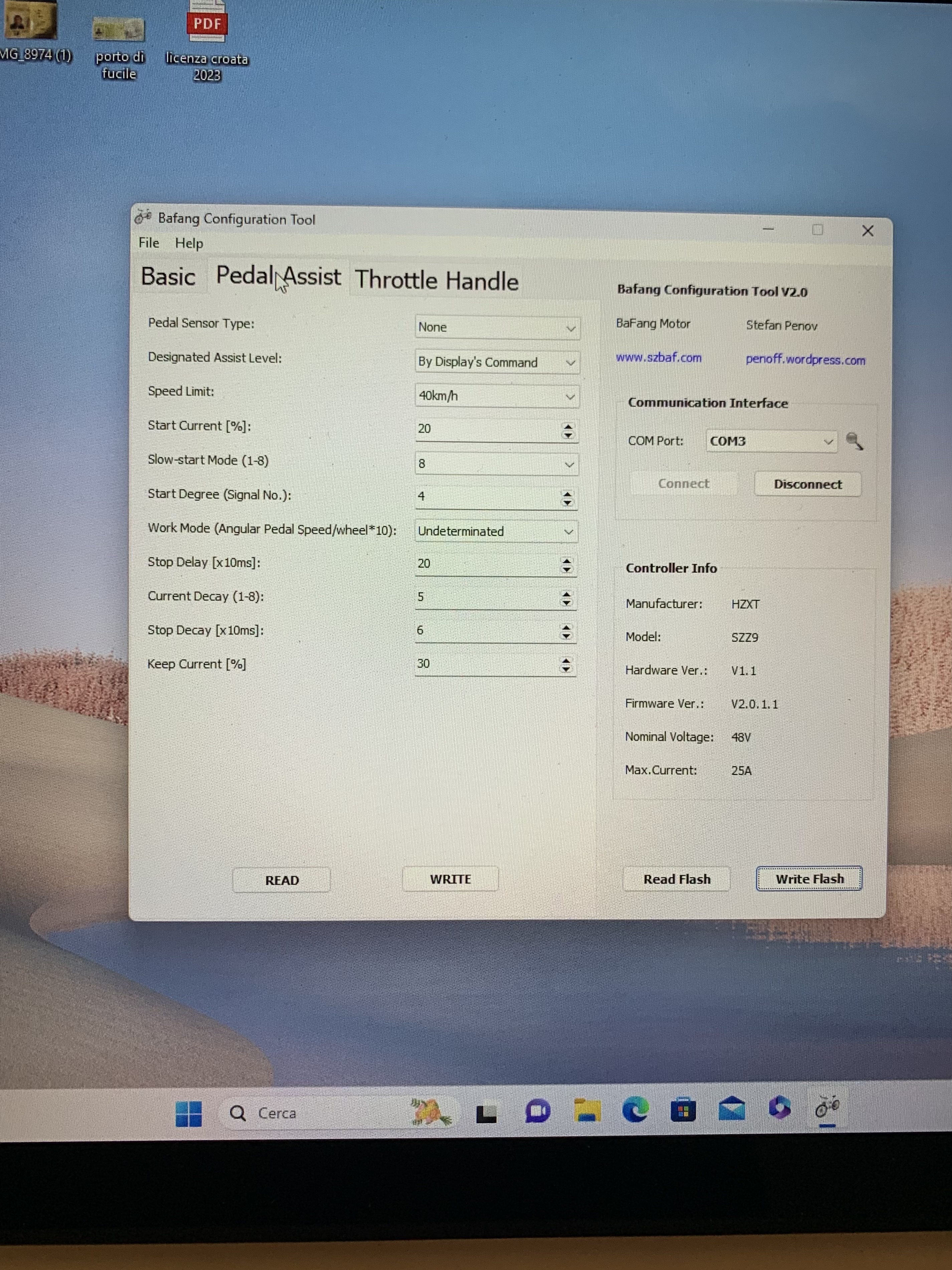Open the Pedal Sensor Type dropdown
The height and width of the screenshot is (1270, 952).
tap(497, 327)
